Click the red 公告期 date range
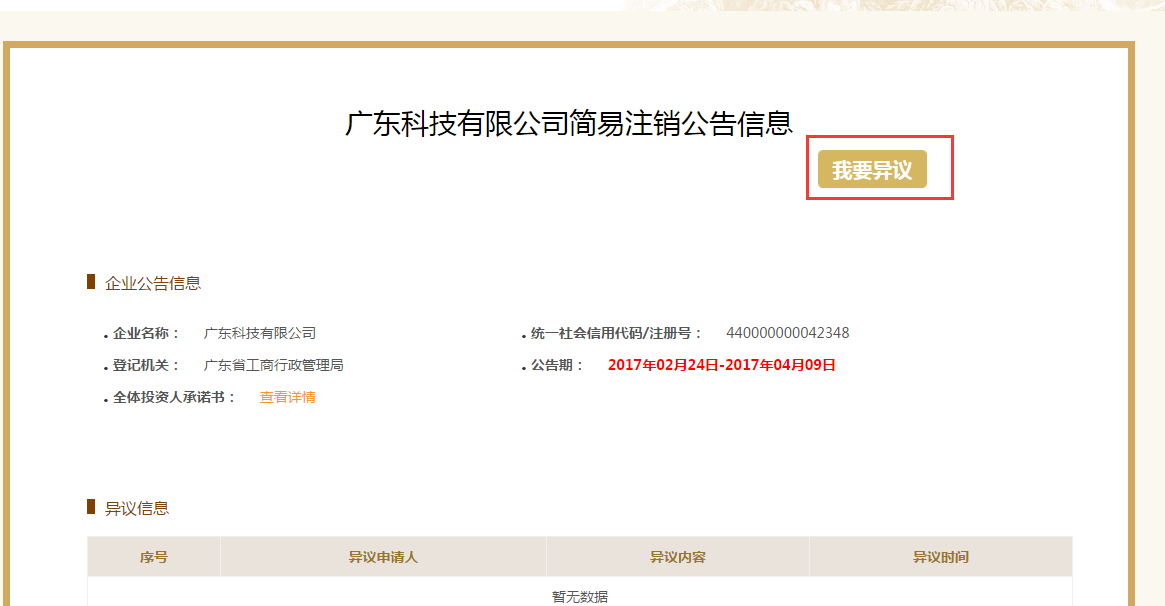Image resolution: width=1165 pixels, height=606 pixels. pyautogui.click(x=721, y=365)
